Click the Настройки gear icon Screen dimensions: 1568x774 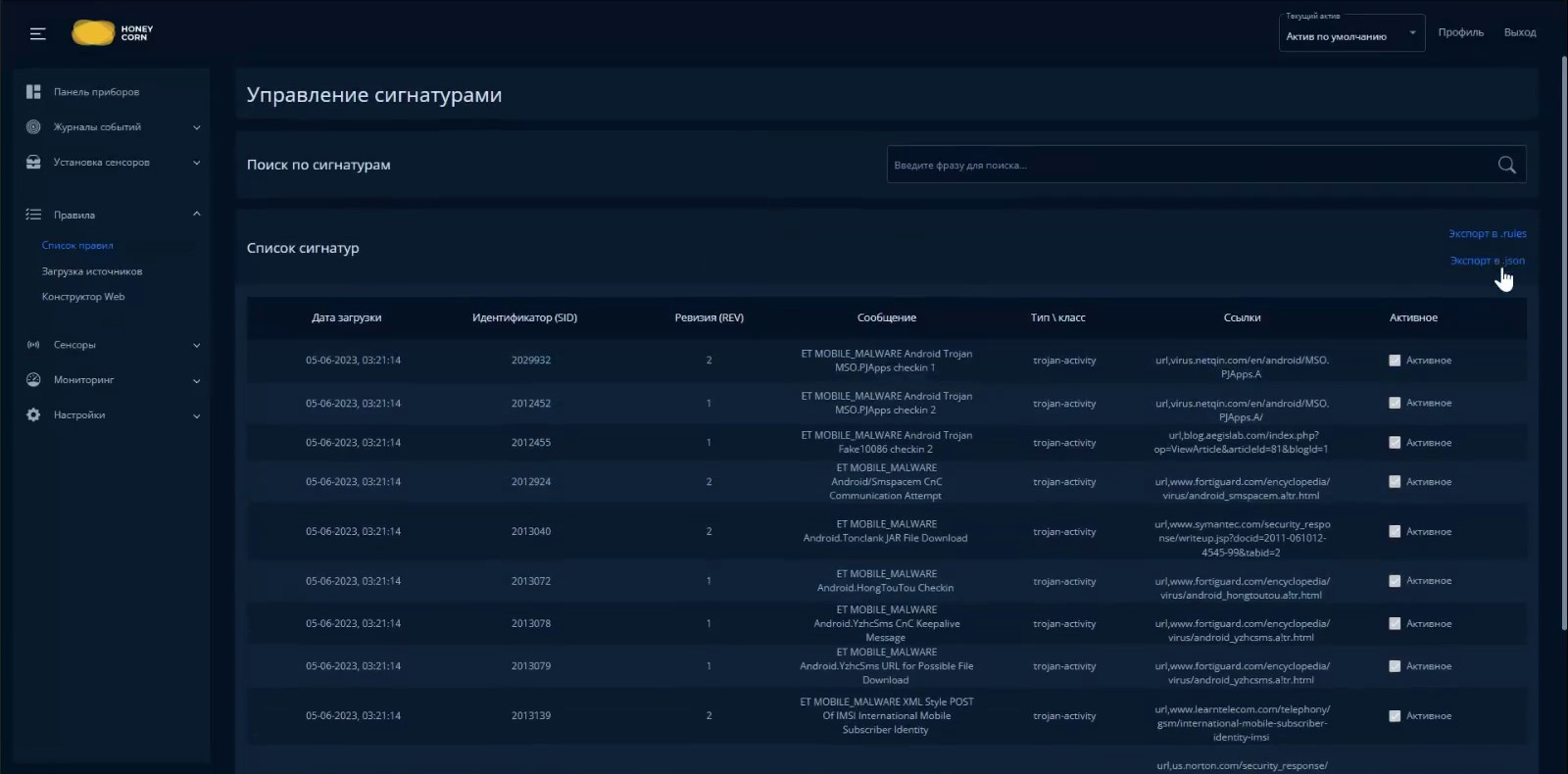(33, 415)
